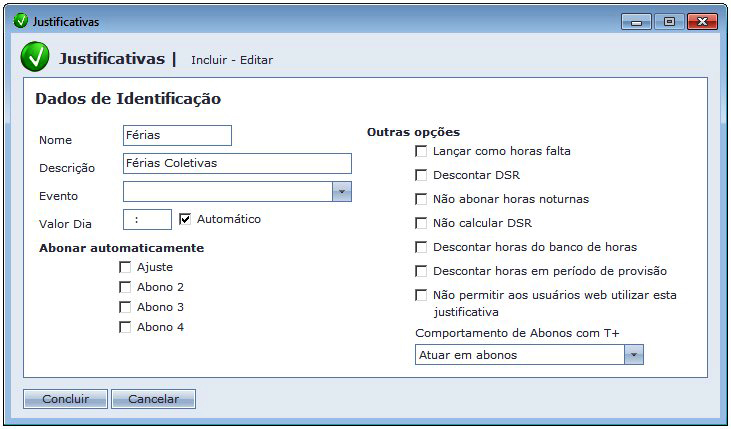Viewport: 731px width, 429px height.
Task: Tick the Abono 3 checkbox
Action: click(x=125, y=307)
